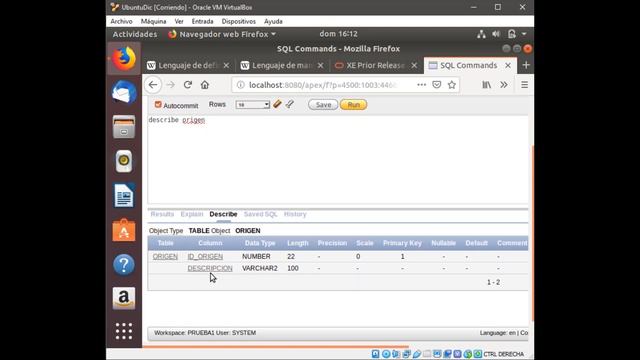Open Firefox from the Ubuntu dock
640x360 pixels.
click(124, 58)
